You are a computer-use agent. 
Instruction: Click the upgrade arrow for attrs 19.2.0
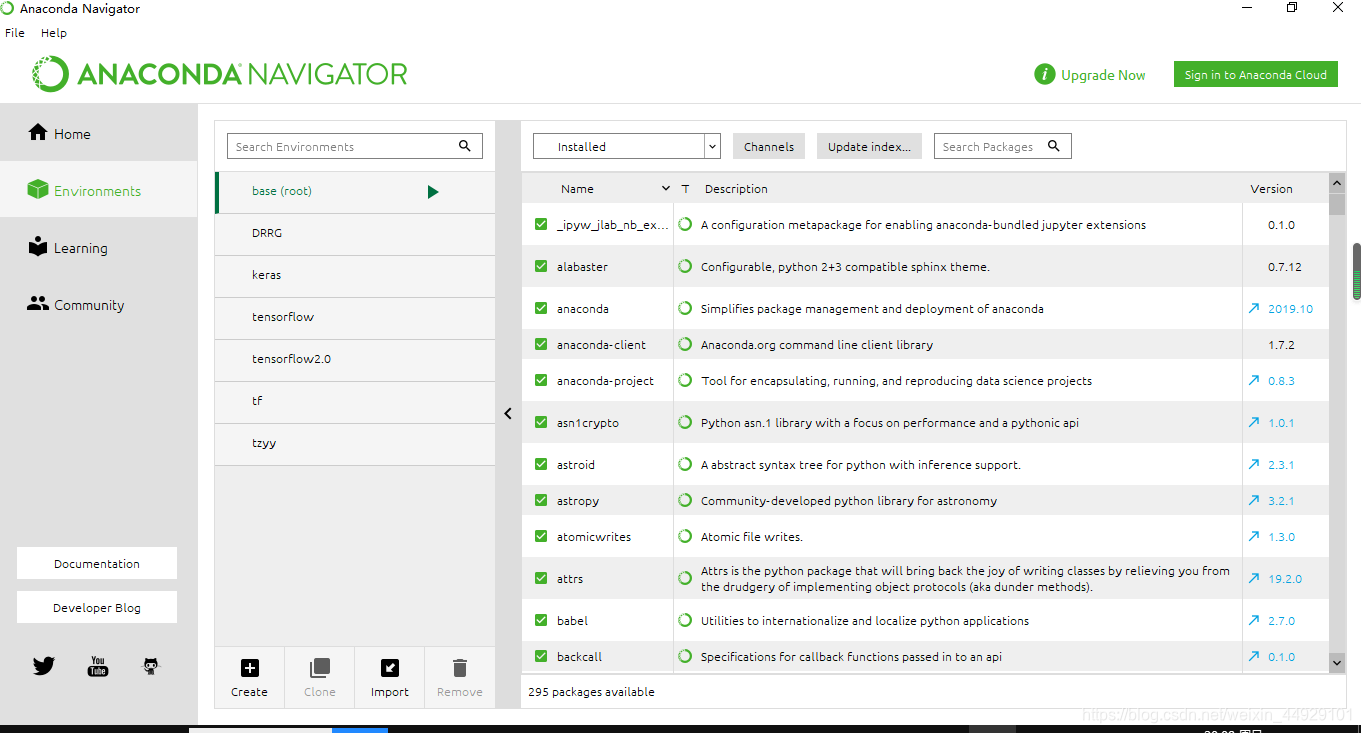point(1254,579)
